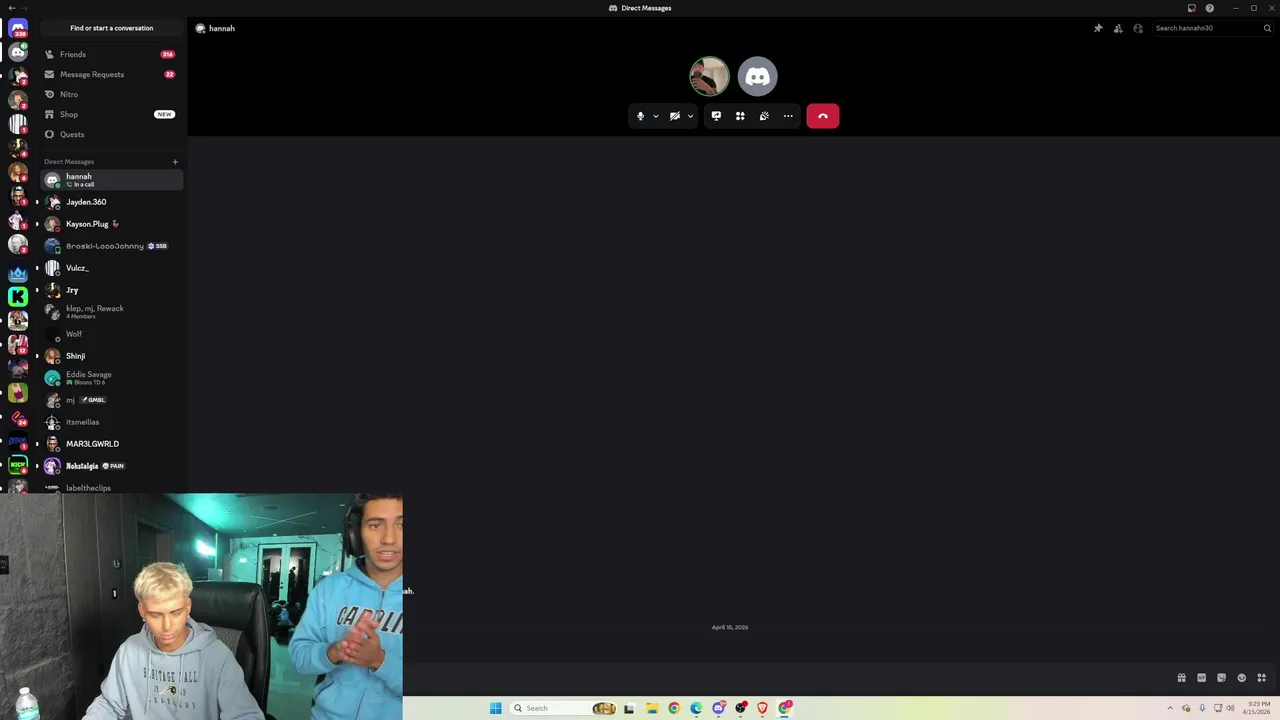Open the emoji picker

[x=1241, y=678]
